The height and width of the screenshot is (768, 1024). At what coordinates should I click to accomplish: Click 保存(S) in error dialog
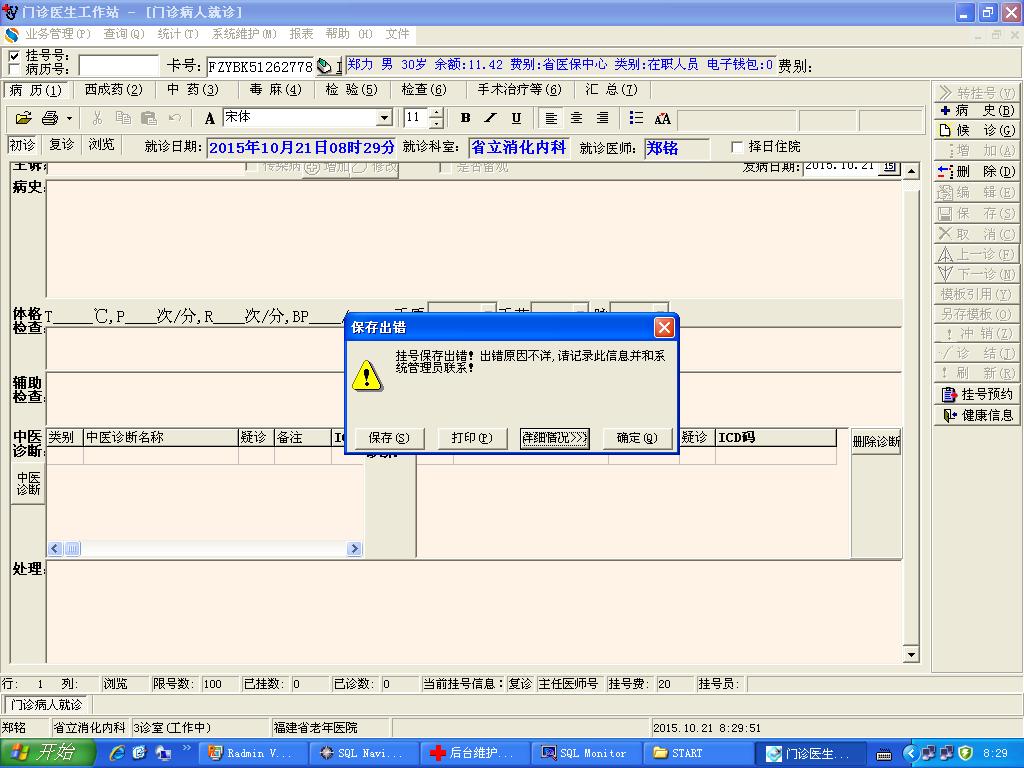click(389, 438)
